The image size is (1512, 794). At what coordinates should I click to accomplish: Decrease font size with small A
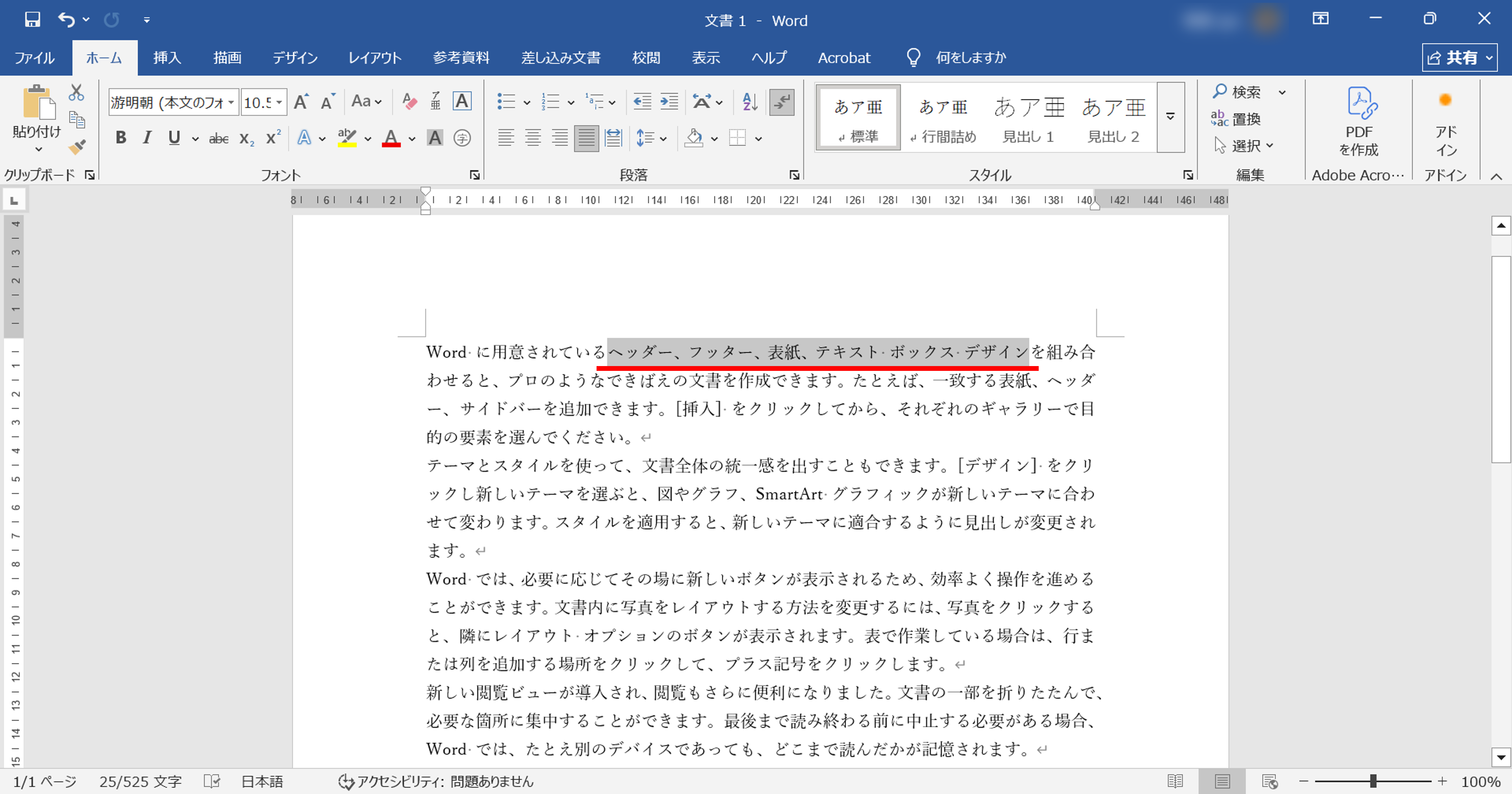coord(327,102)
